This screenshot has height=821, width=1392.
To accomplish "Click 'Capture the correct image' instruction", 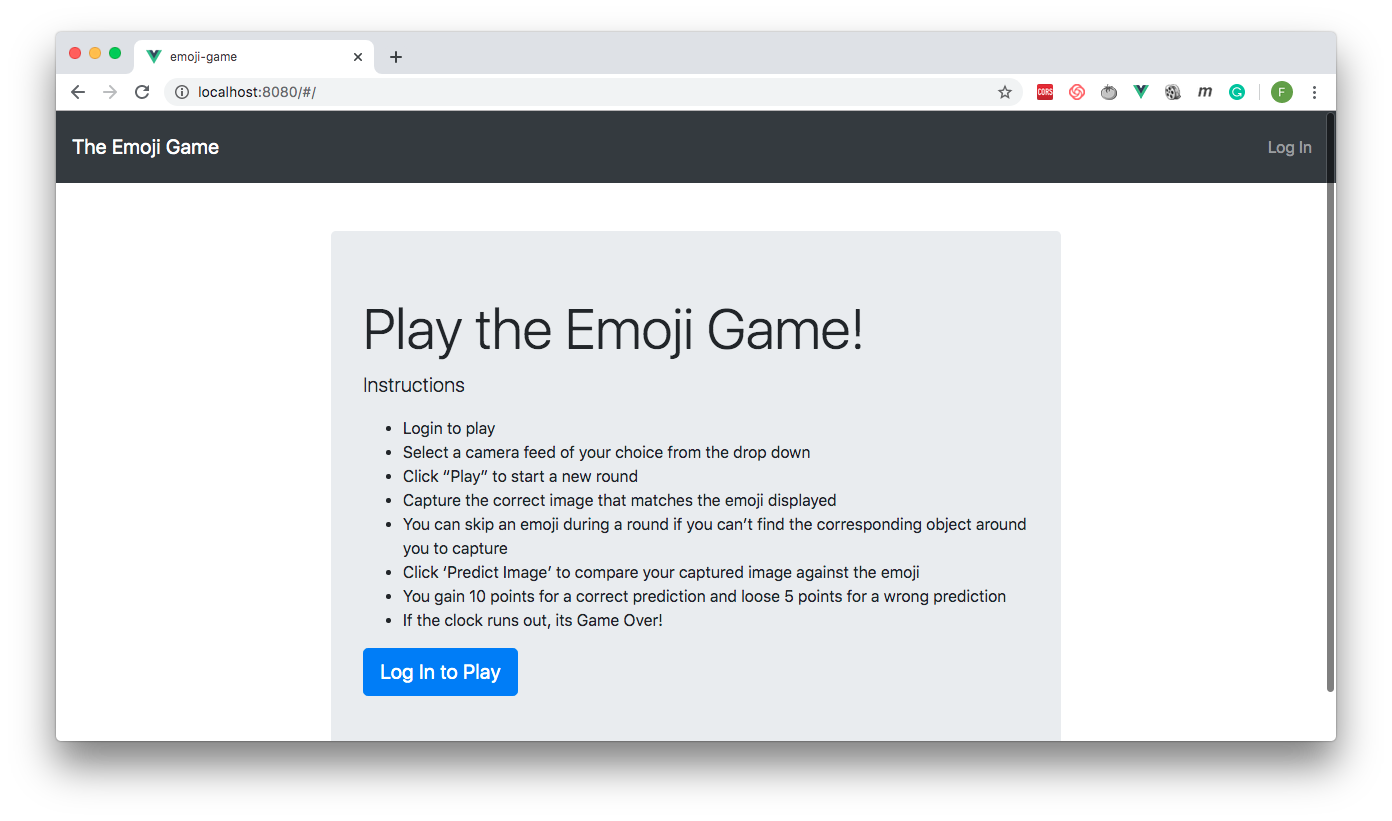I will (x=619, y=500).
